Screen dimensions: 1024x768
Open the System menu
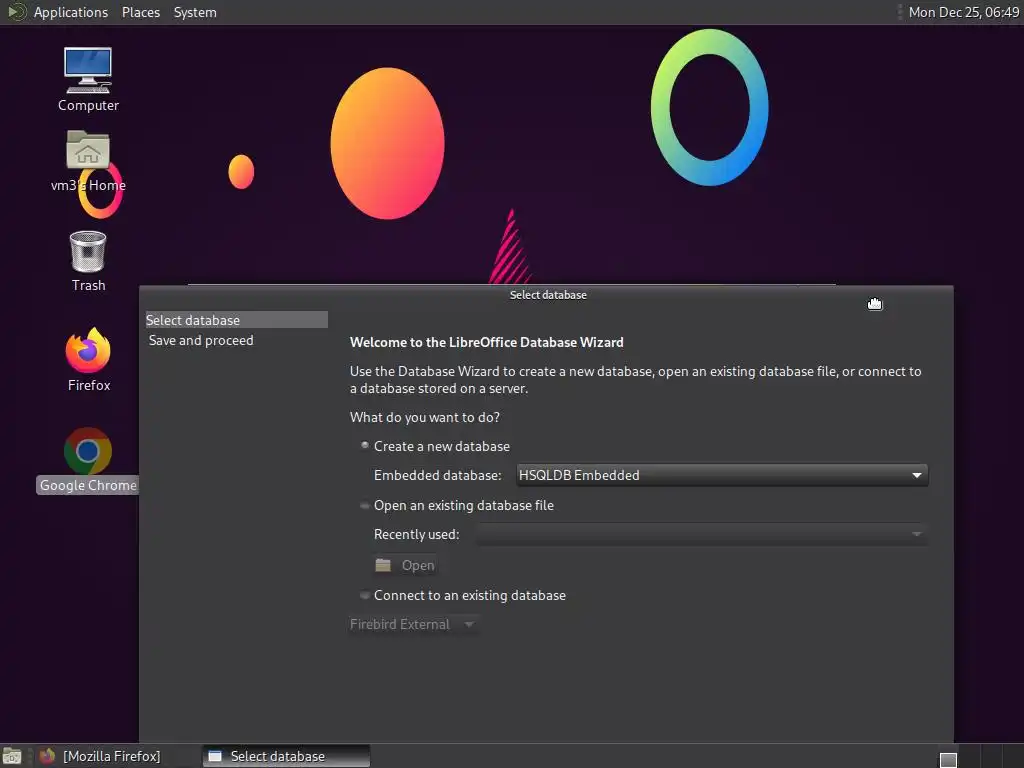tap(195, 12)
